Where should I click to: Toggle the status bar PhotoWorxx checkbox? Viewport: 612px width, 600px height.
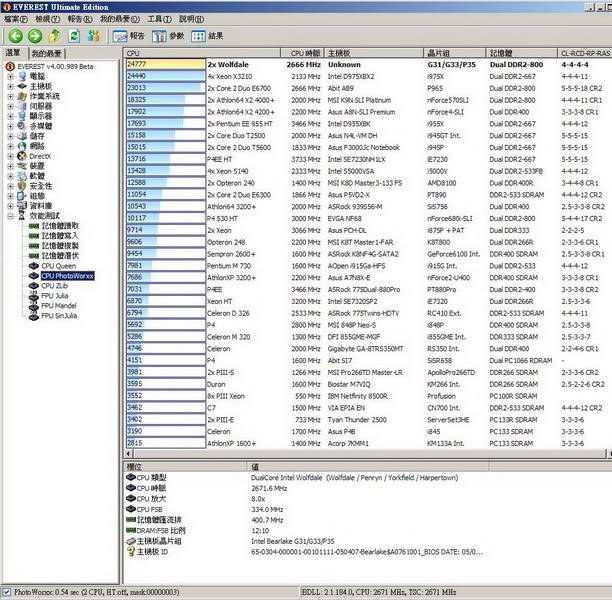pyautogui.click(x=7, y=592)
